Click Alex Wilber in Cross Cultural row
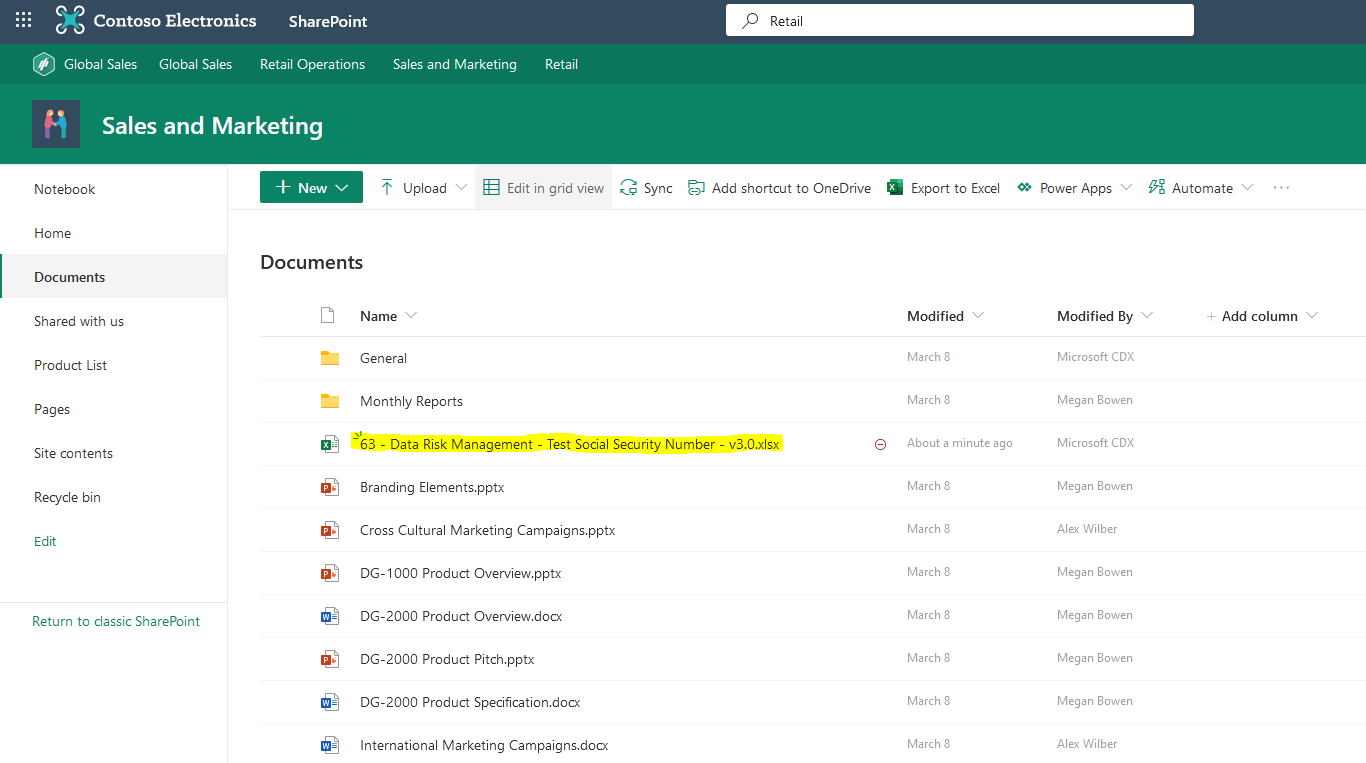The width and height of the screenshot is (1366, 763). click(1087, 529)
